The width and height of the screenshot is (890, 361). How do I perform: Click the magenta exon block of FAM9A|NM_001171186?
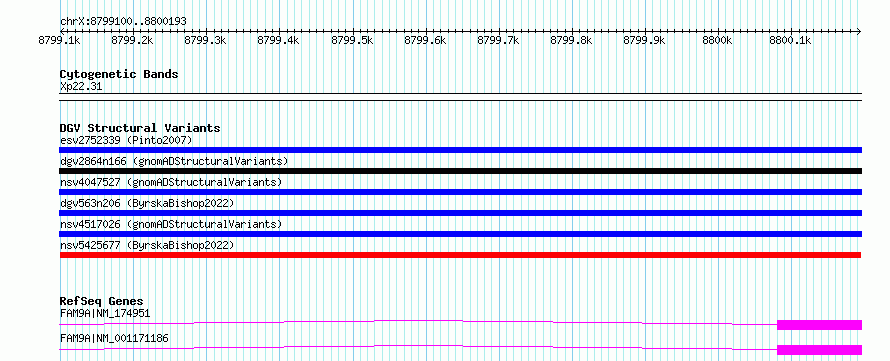click(820, 350)
